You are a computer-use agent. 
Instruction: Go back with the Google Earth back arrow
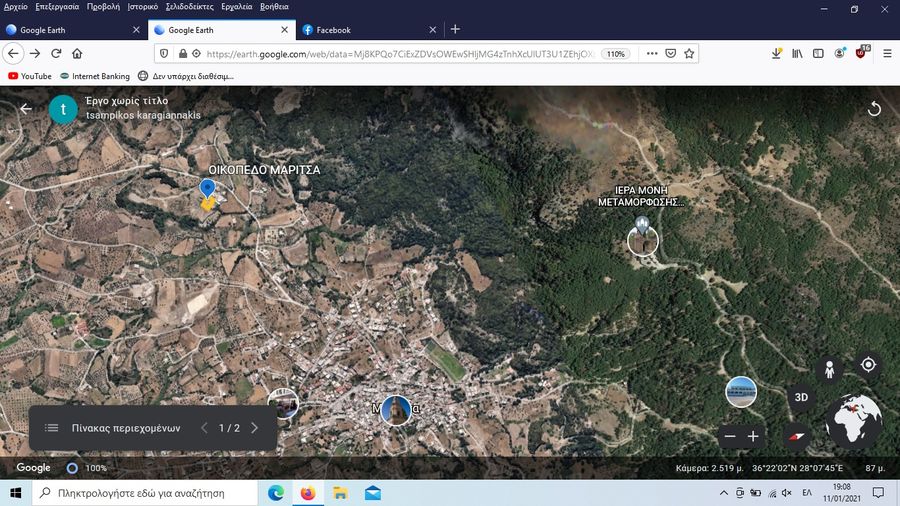point(26,108)
